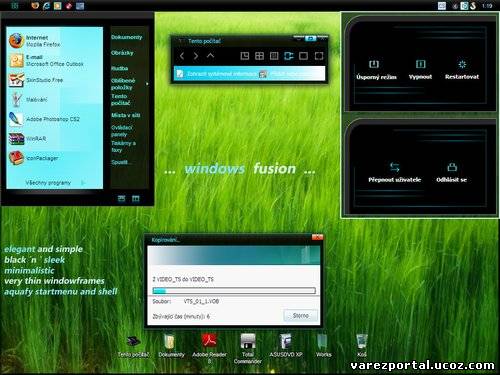Click the clock in the top bar
The image size is (500, 375).
(x=487, y=6)
